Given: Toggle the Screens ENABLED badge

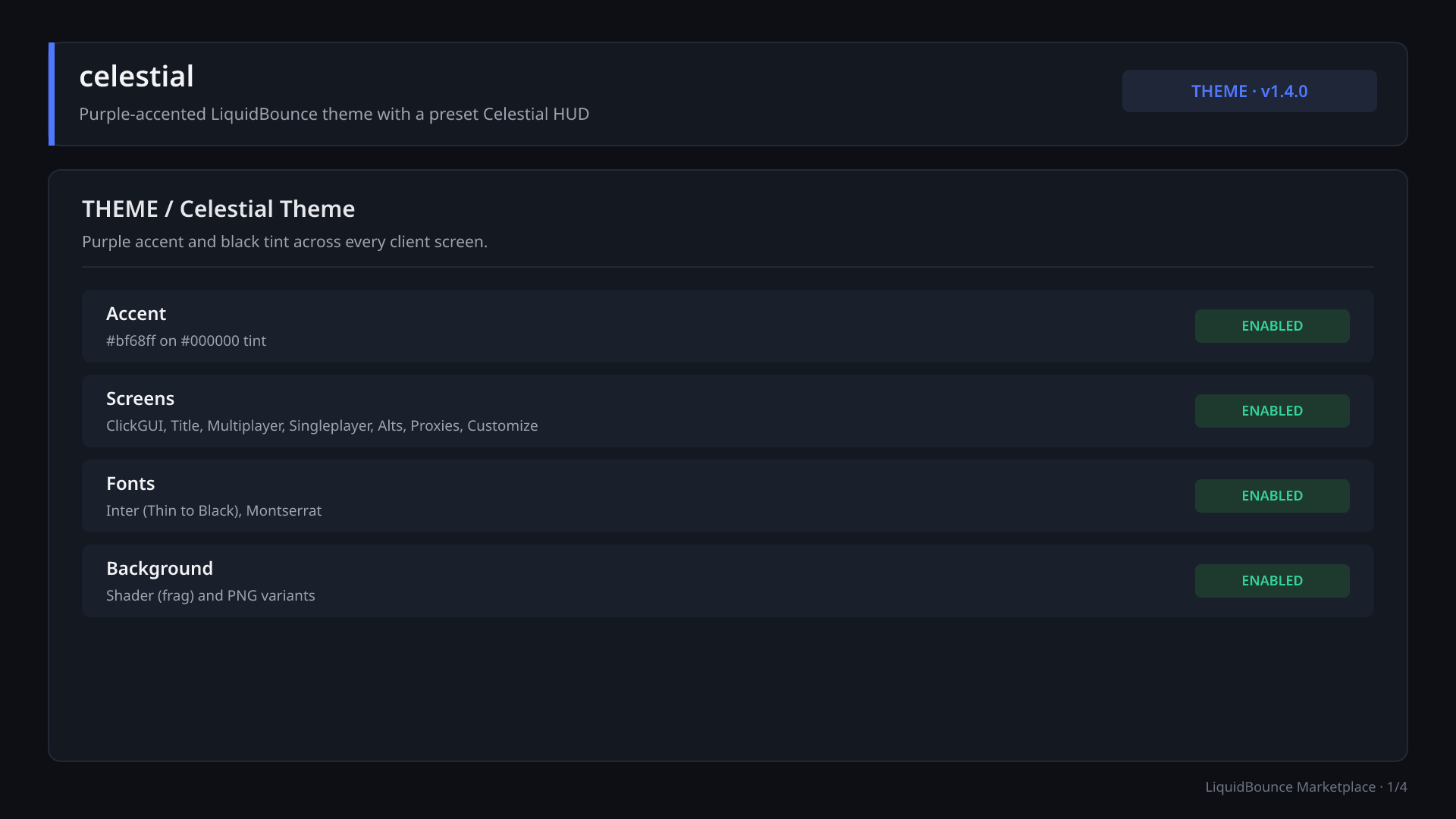Looking at the screenshot, I should coord(1272,411).
